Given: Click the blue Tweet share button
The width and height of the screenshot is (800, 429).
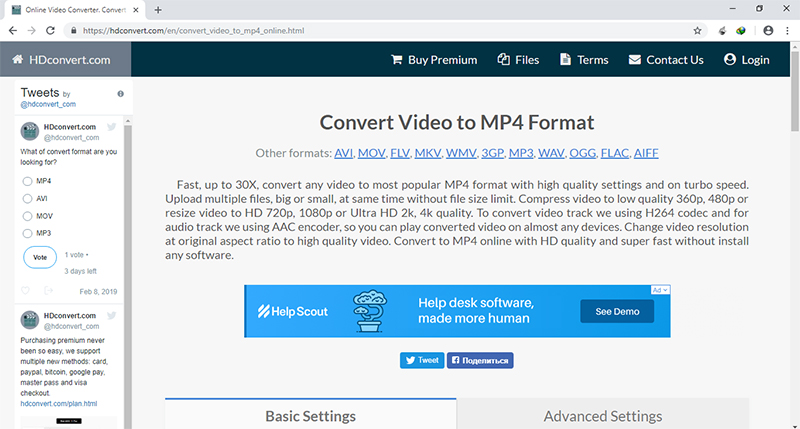Looking at the screenshot, I should tap(422, 360).
